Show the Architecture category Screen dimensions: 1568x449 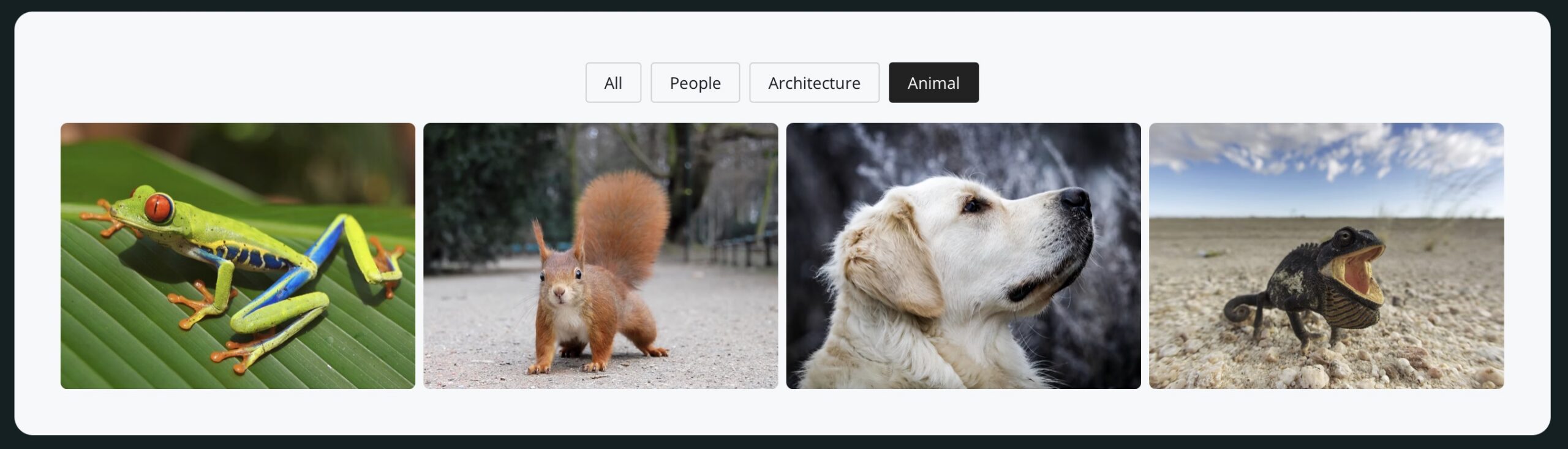pyautogui.click(x=814, y=83)
